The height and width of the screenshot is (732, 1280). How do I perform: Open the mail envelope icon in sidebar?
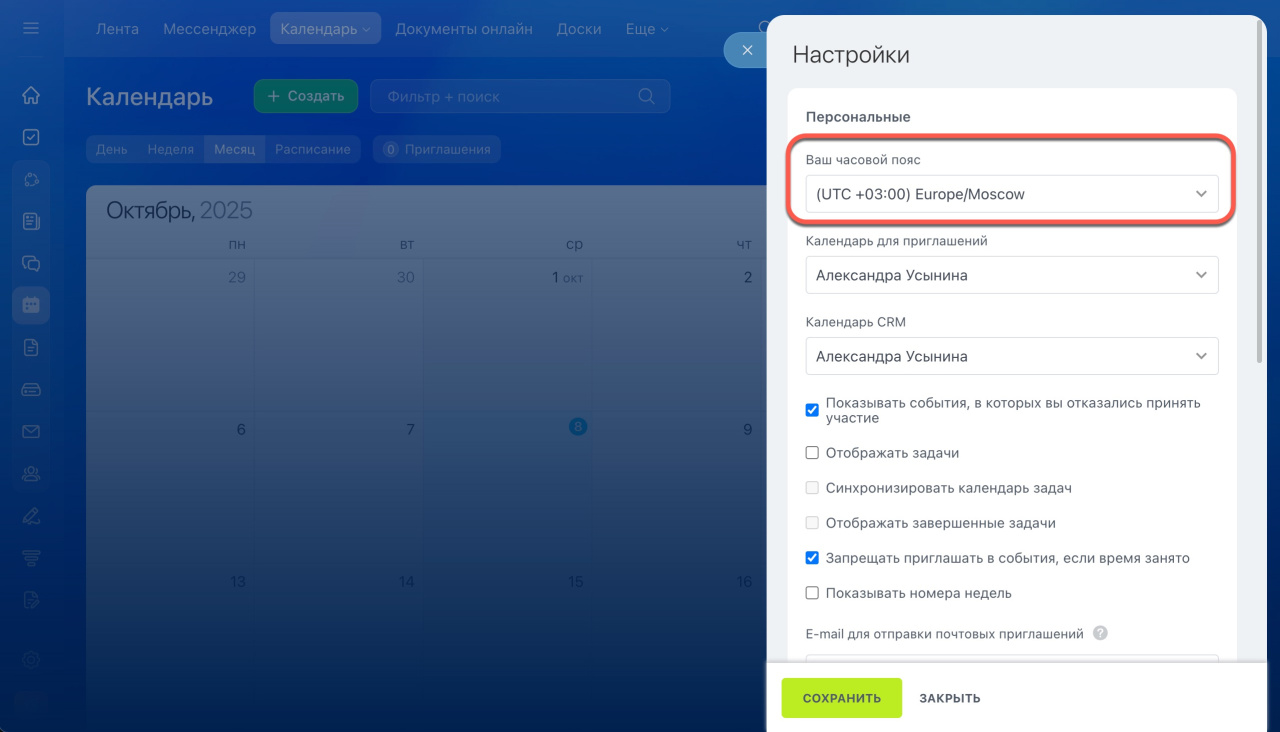click(x=31, y=432)
